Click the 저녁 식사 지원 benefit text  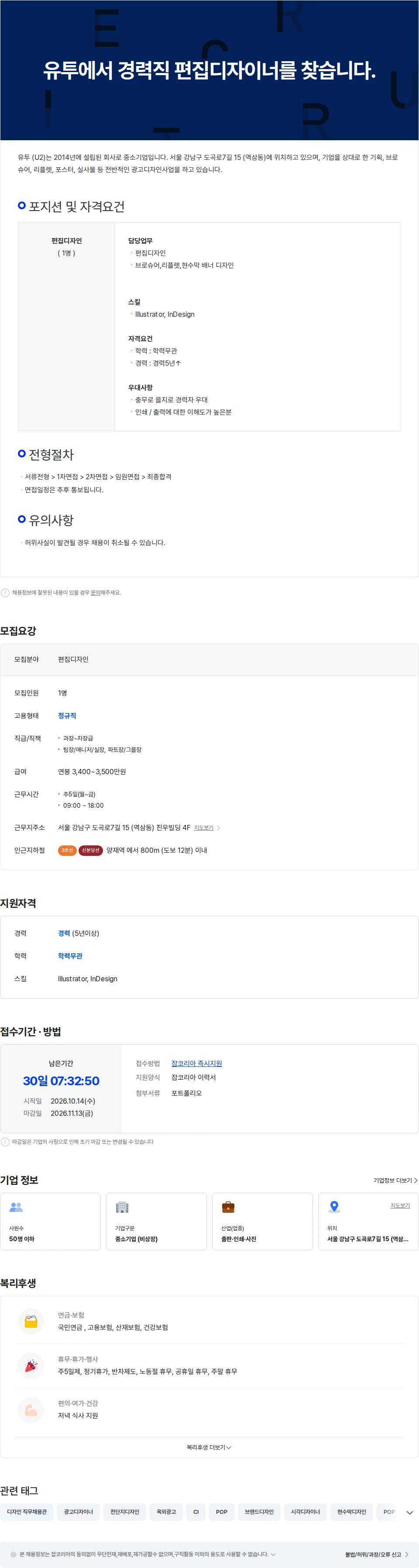78,1416
